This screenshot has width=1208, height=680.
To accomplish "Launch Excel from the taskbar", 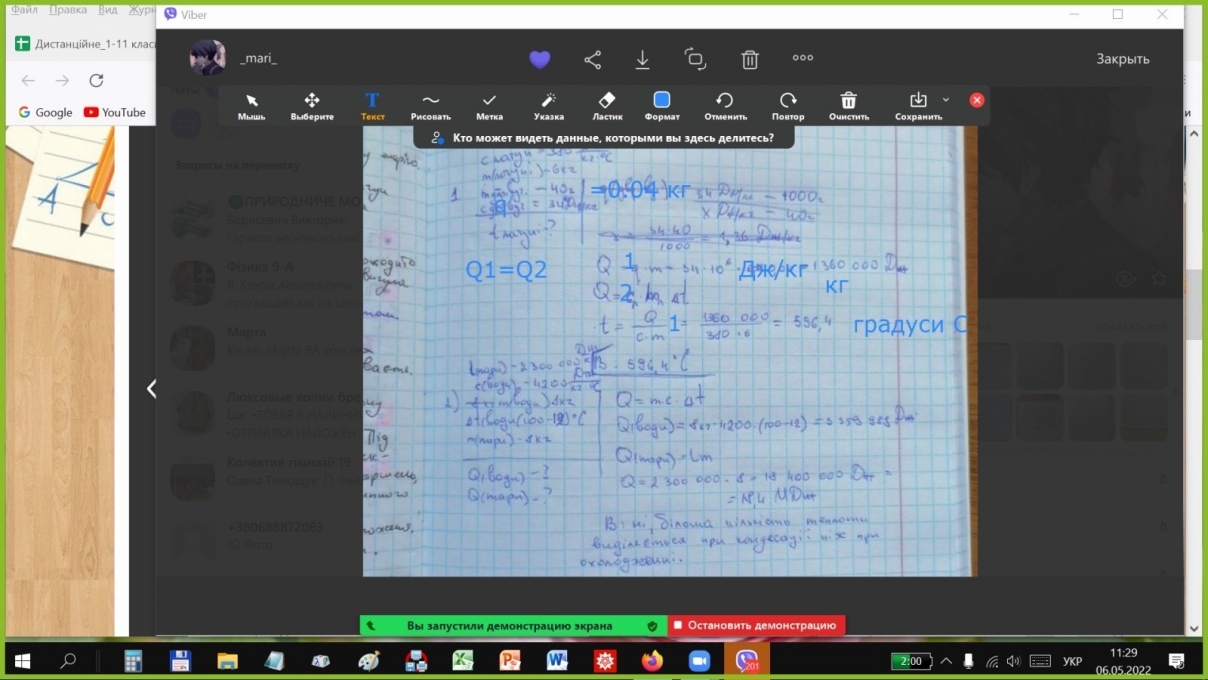I will coord(463,660).
